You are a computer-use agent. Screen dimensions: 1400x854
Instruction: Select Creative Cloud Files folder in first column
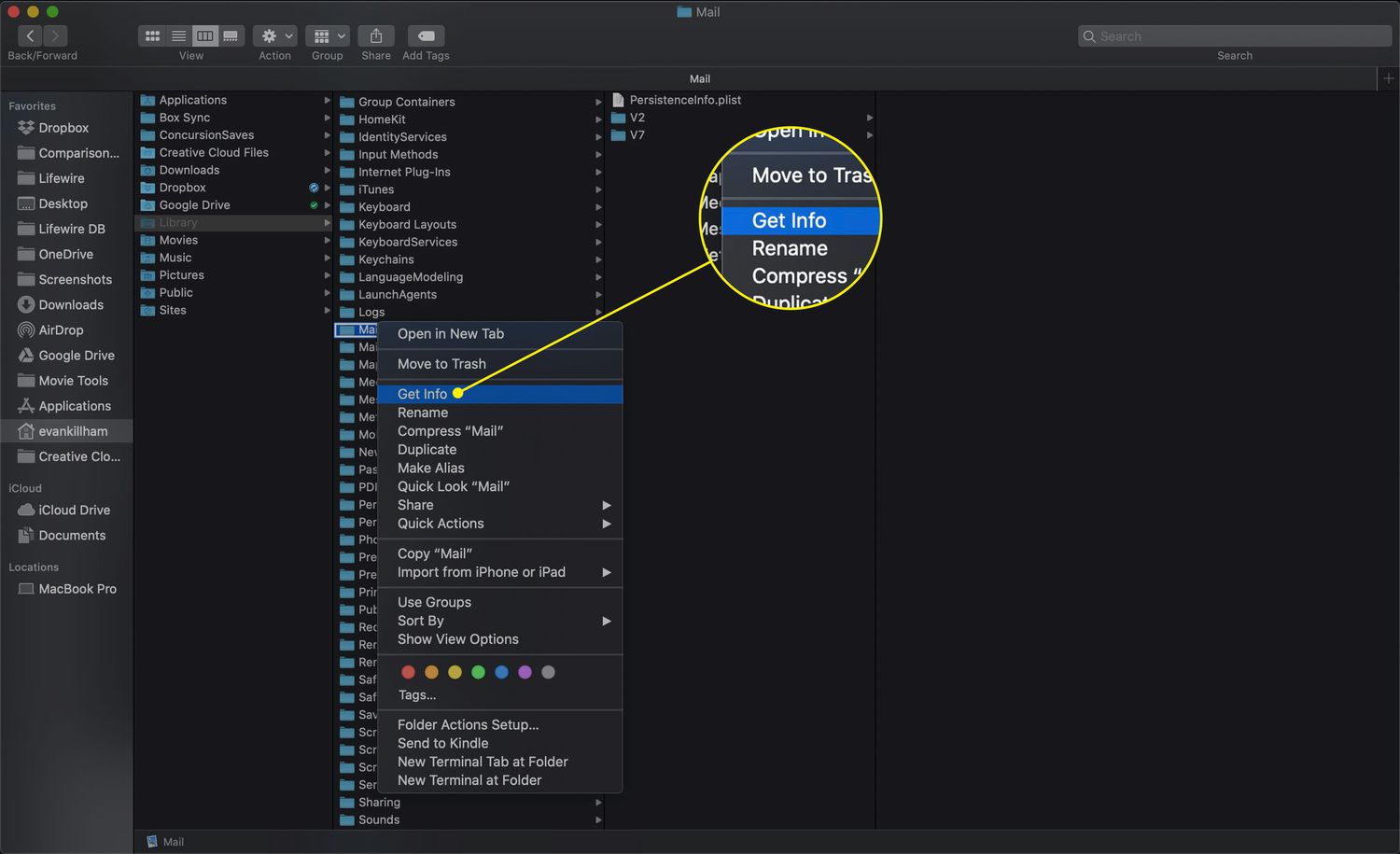(214, 152)
